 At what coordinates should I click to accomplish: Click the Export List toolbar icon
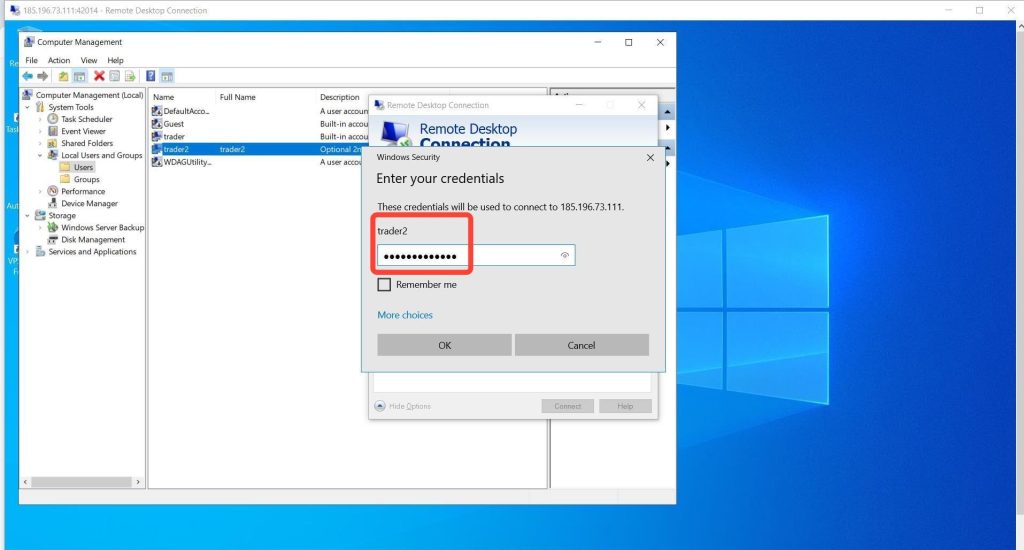tap(130, 76)
